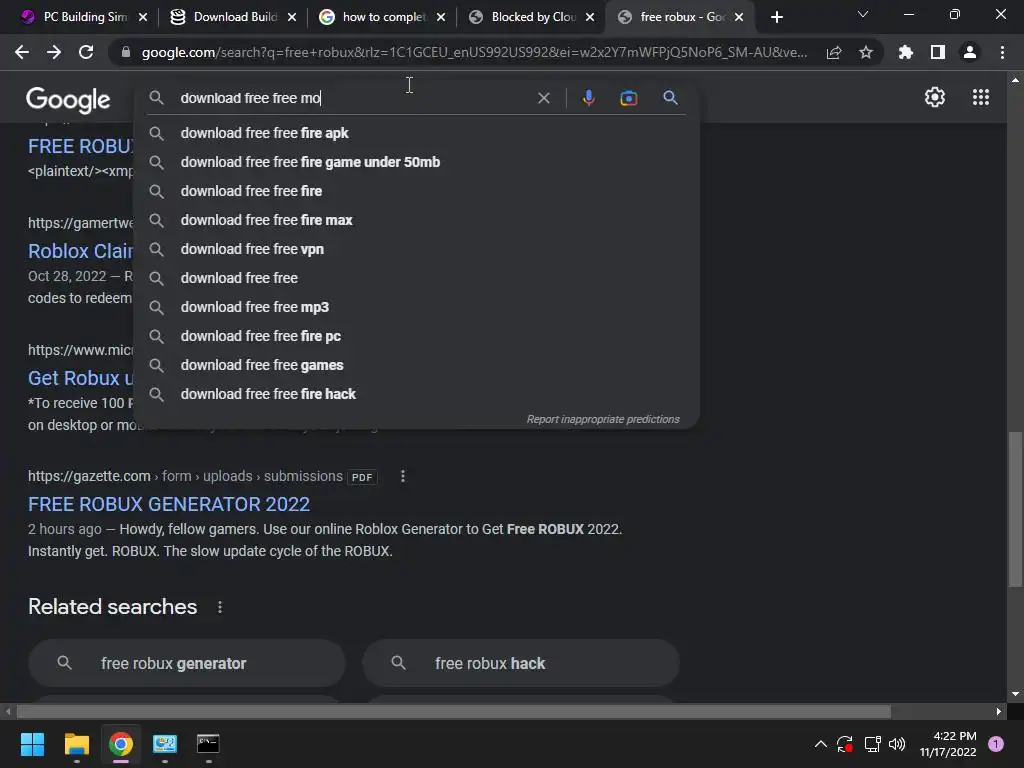Open 'FREE ROBUX GENERATOR 2022' result
Viewport: 1024px width, 768px height.
[168, 504]
